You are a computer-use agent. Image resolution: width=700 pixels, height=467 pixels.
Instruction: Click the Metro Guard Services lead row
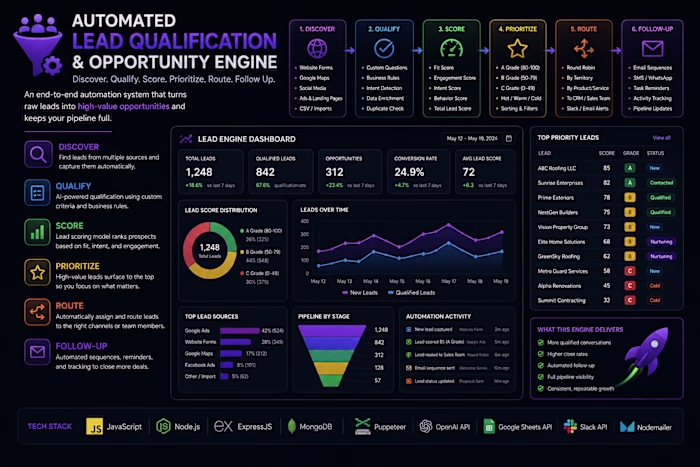pos(606,271)
